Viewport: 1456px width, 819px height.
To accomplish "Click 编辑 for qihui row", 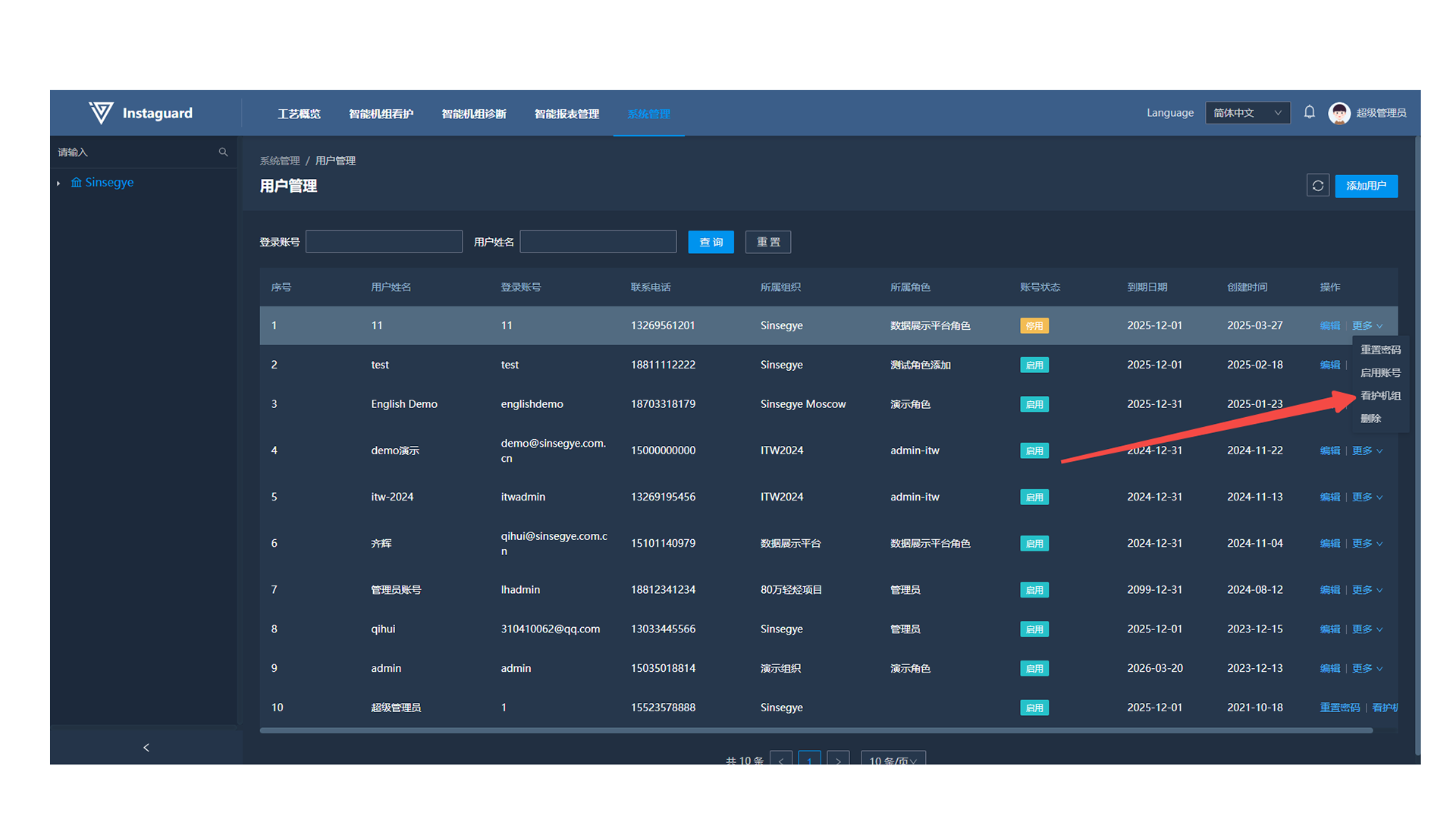I will [x=1329, y=629].
